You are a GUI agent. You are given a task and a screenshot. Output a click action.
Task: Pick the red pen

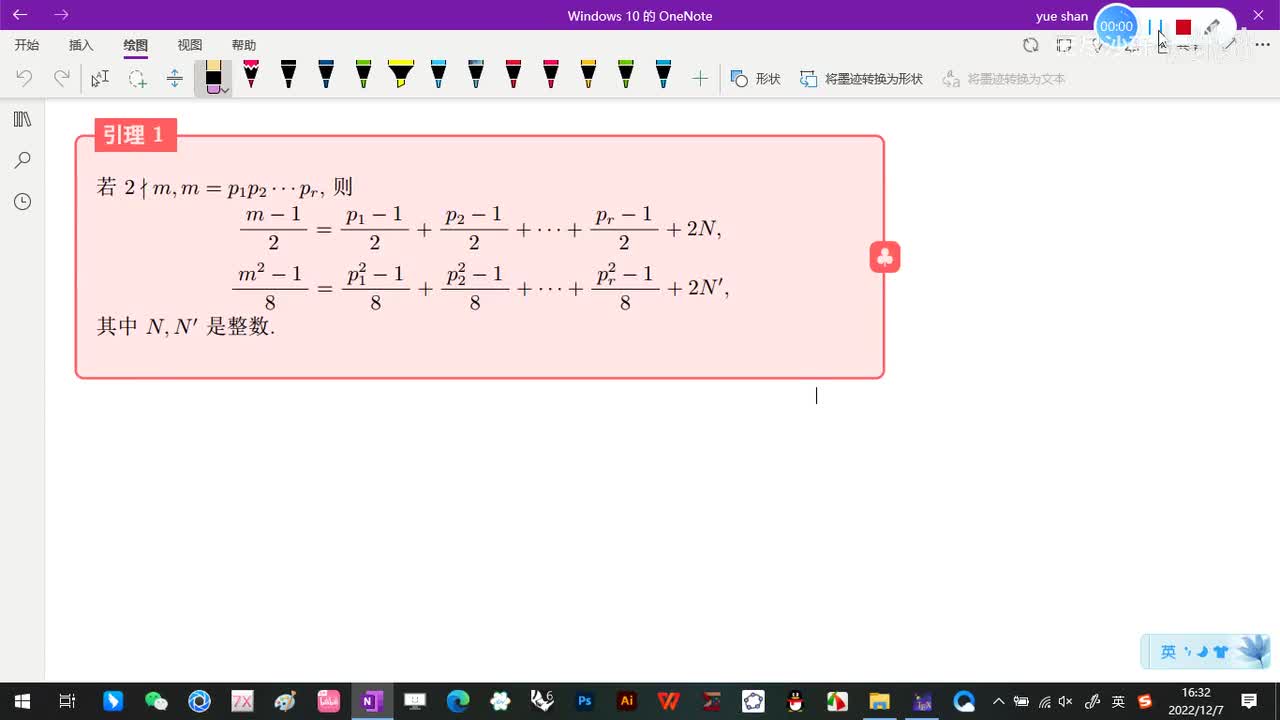(x=513, y=74)
